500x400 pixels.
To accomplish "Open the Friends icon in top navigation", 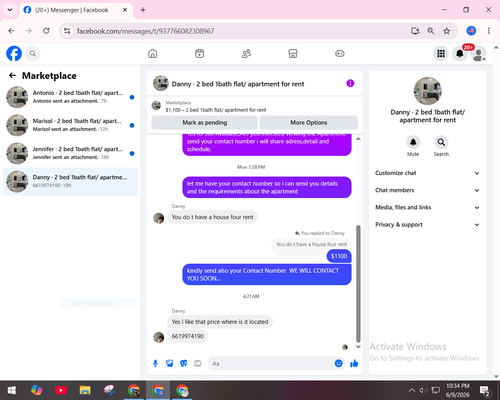I will 246,53.
